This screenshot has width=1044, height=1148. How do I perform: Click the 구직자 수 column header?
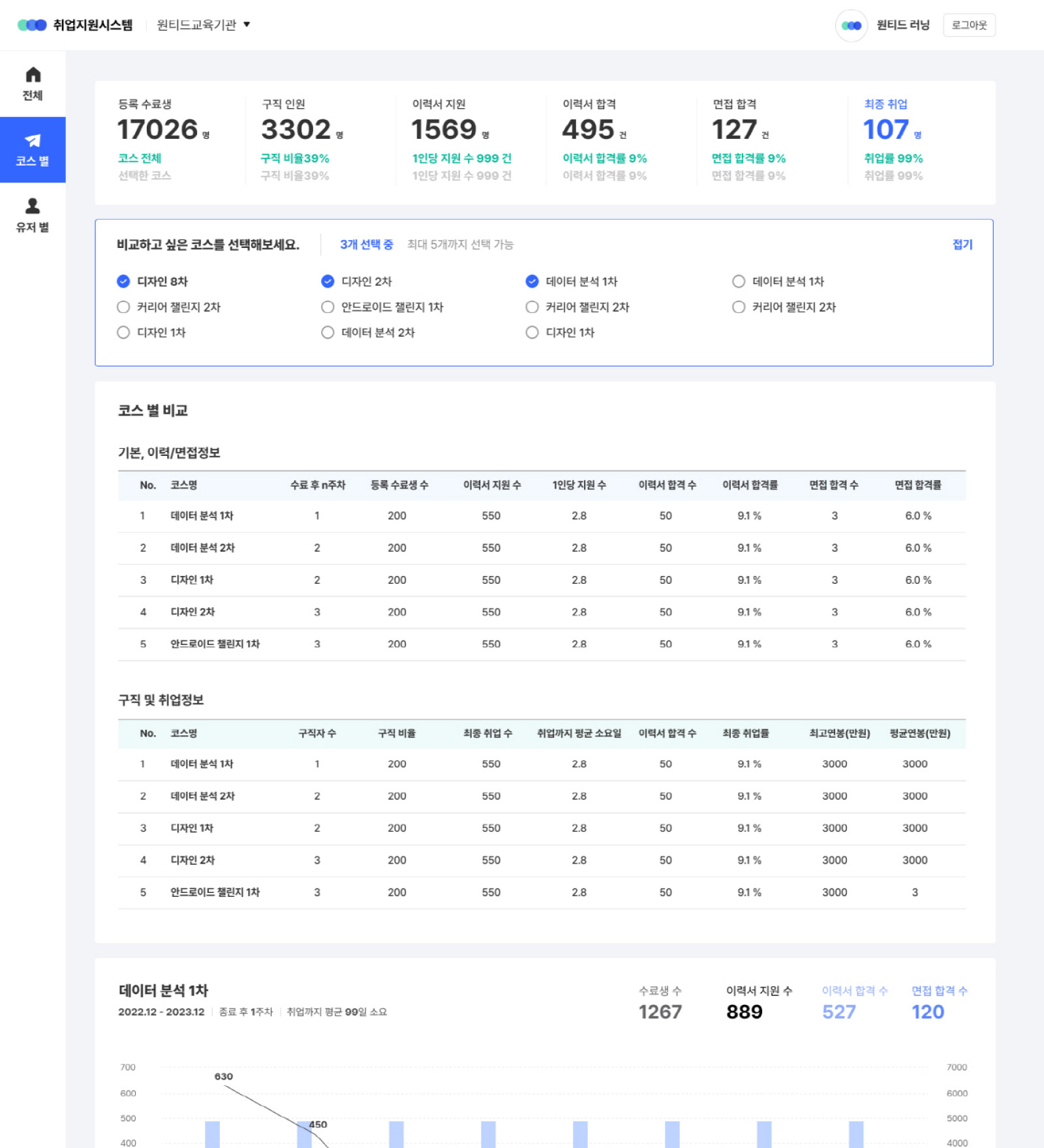[317, 733]
